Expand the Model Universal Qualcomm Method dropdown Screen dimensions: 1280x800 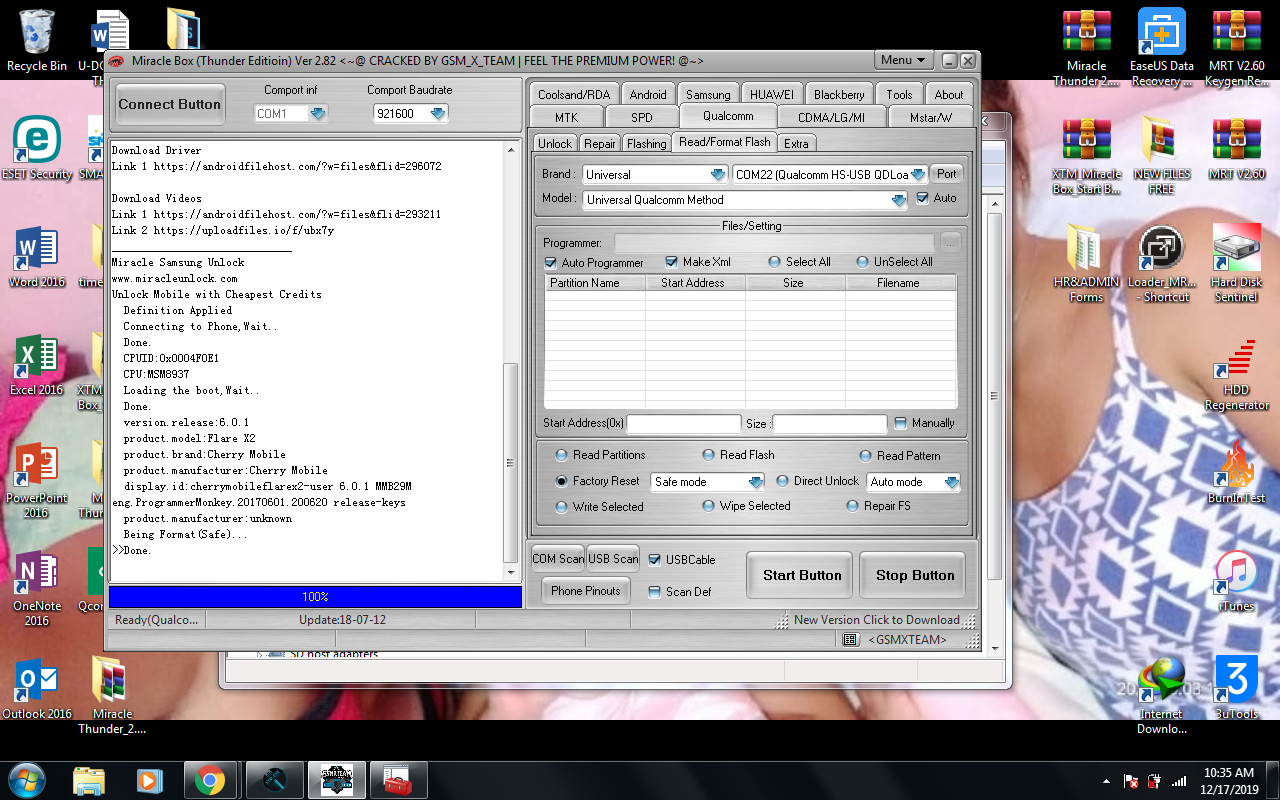click(x=899, y=200)
